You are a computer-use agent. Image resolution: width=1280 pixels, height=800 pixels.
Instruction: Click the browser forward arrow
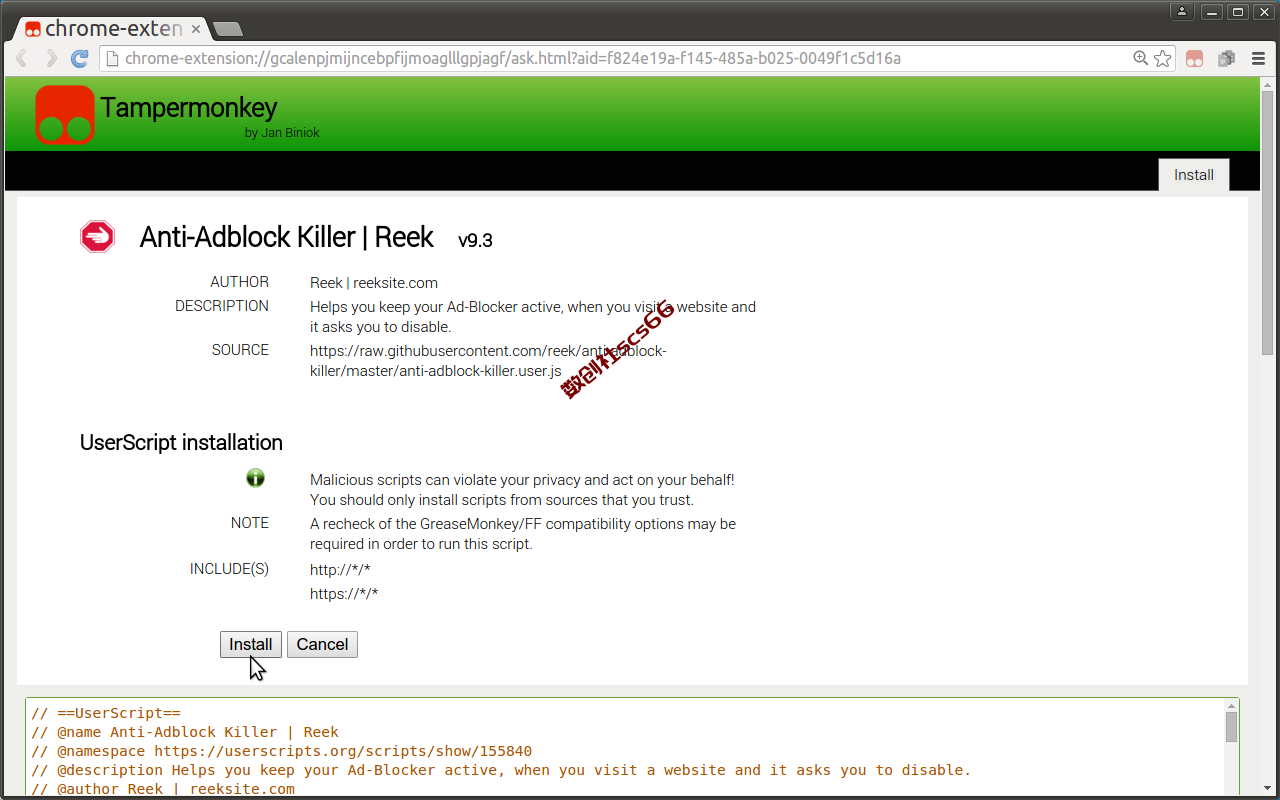52,58
